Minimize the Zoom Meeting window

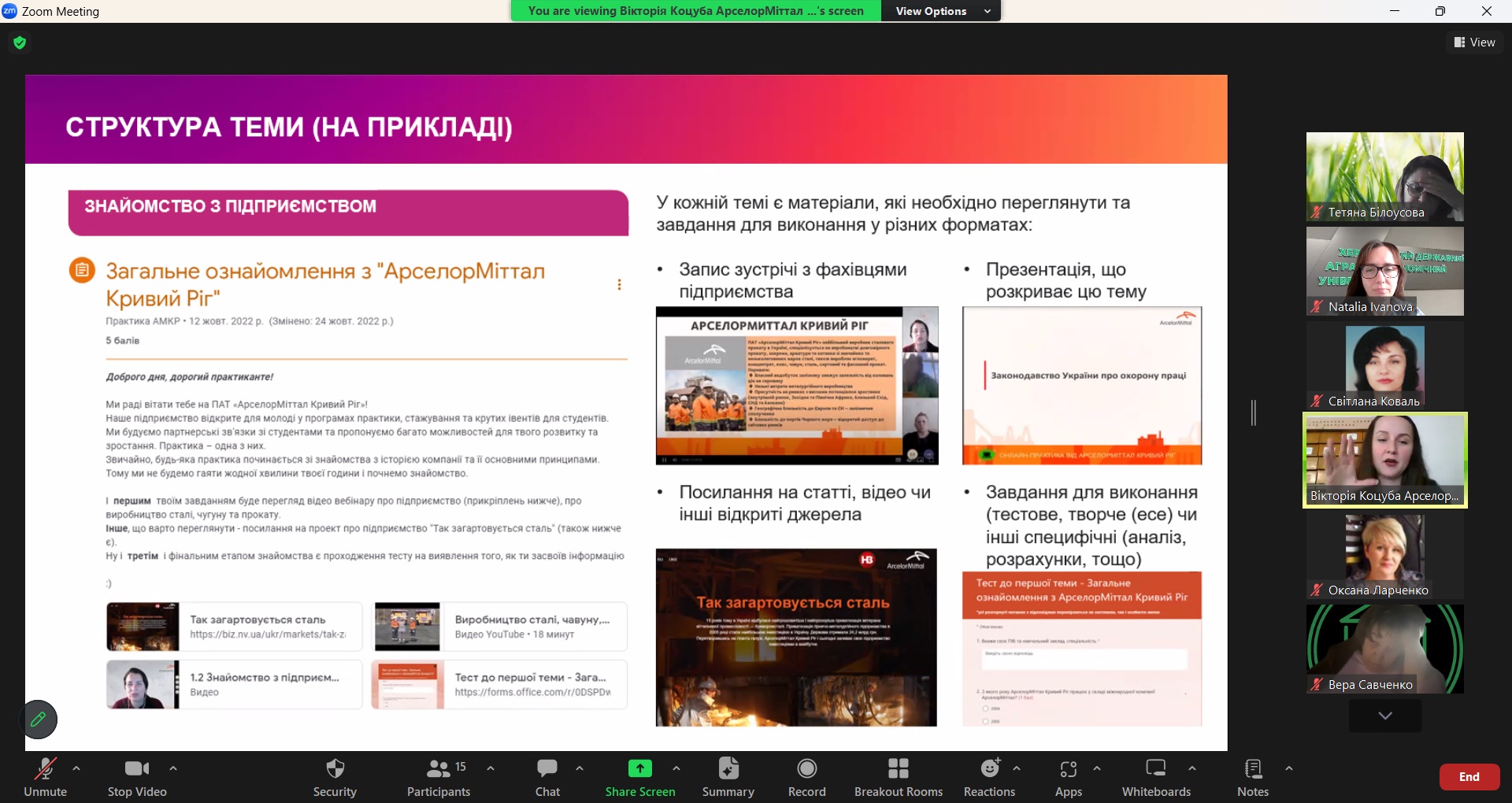pyautogui.click(x=1395, y=11)
